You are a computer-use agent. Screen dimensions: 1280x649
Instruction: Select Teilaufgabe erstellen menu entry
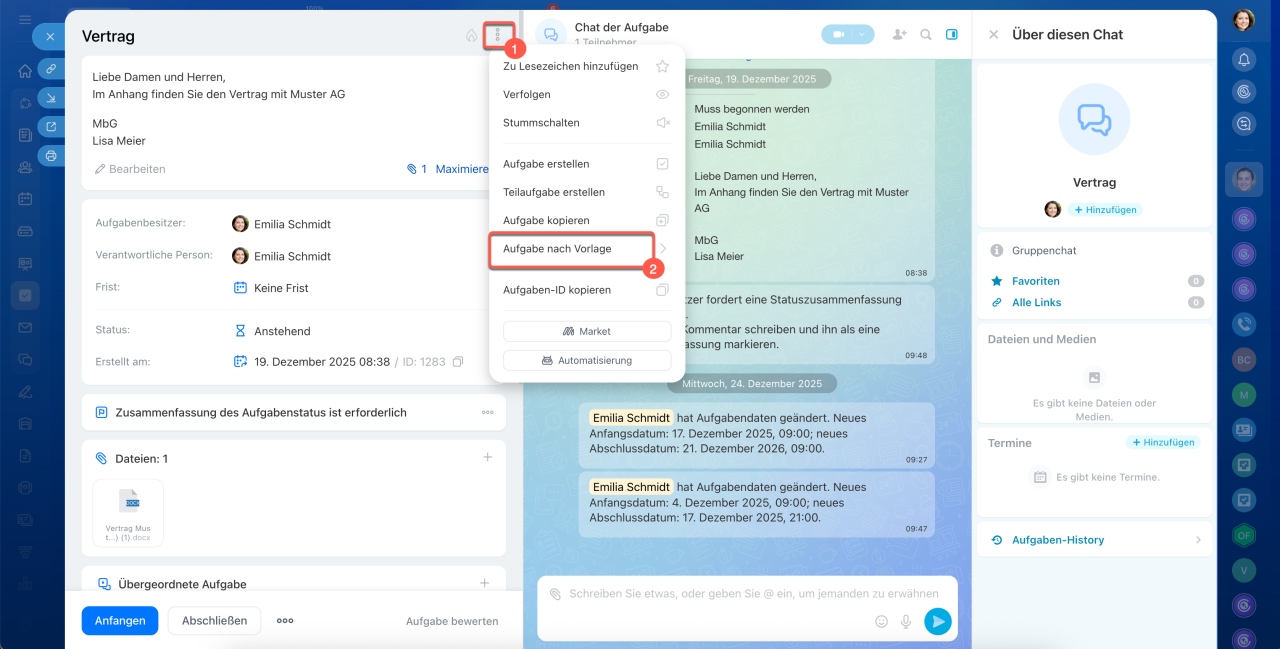pyautogui.click(x=586, y=192)
